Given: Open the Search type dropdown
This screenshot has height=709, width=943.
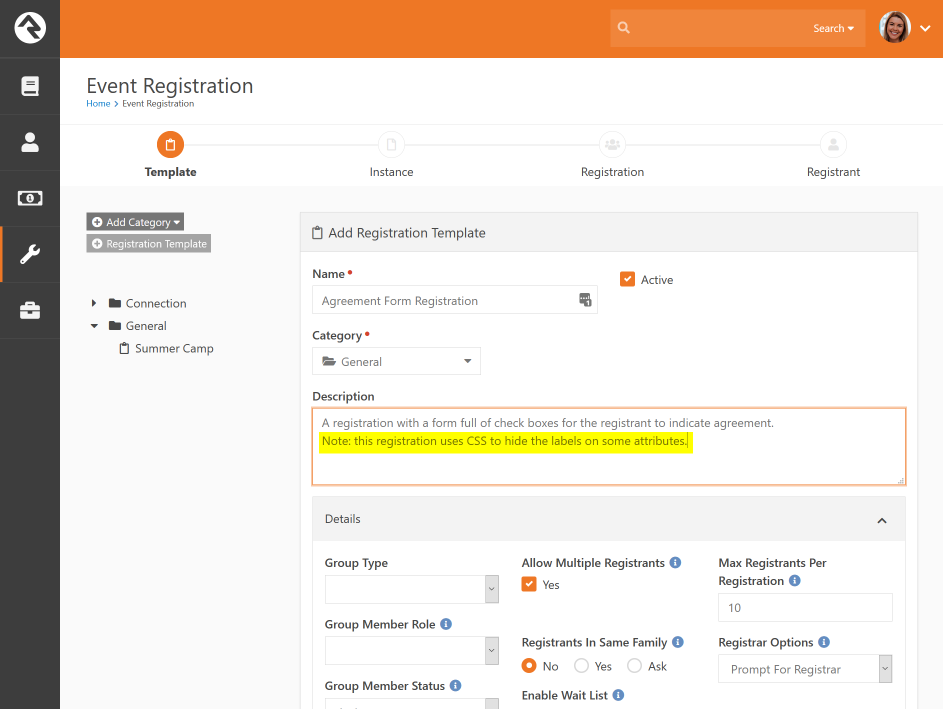Looking at the screenshot, I should pos(833,28).
